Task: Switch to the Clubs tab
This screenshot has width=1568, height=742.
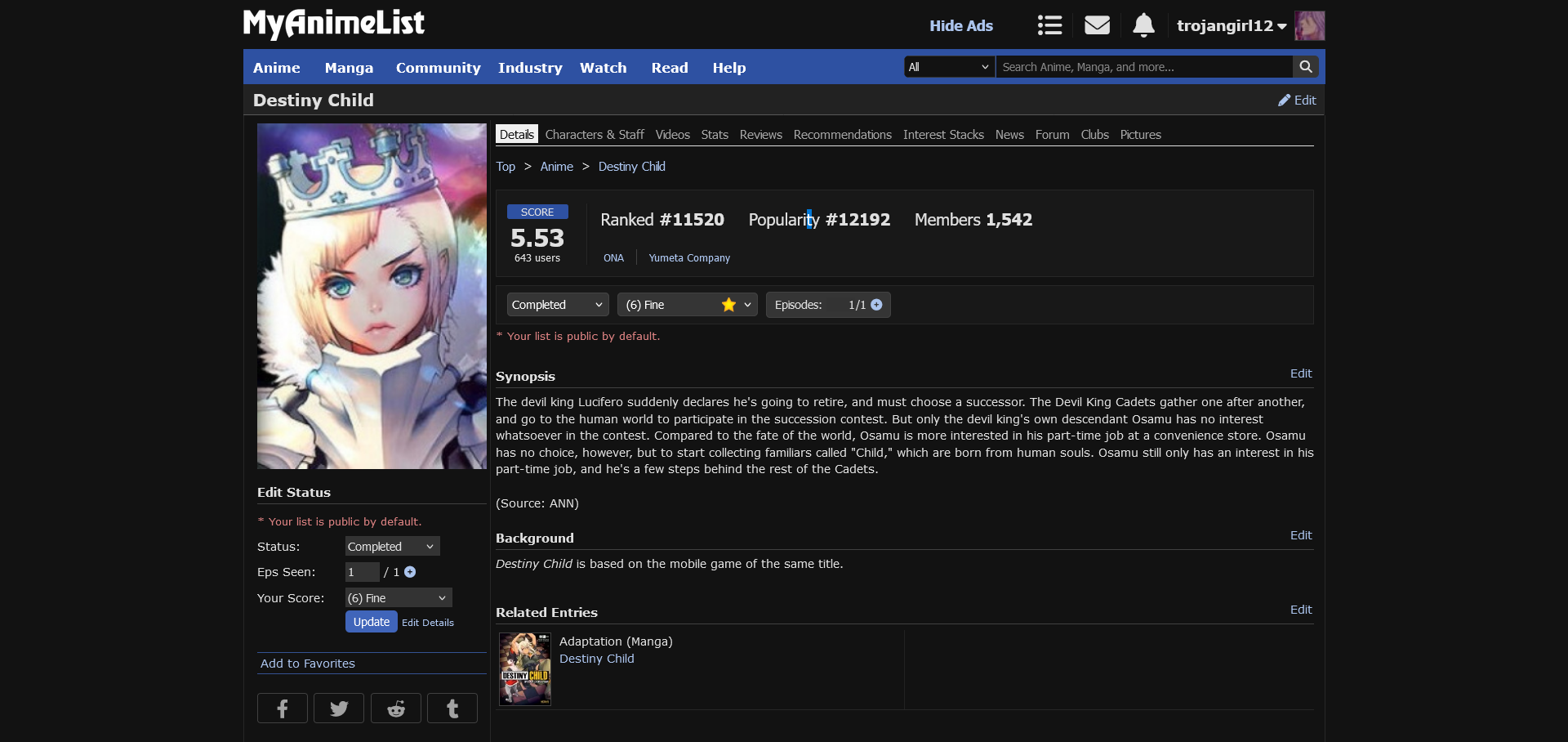Action: (1095, 134)
